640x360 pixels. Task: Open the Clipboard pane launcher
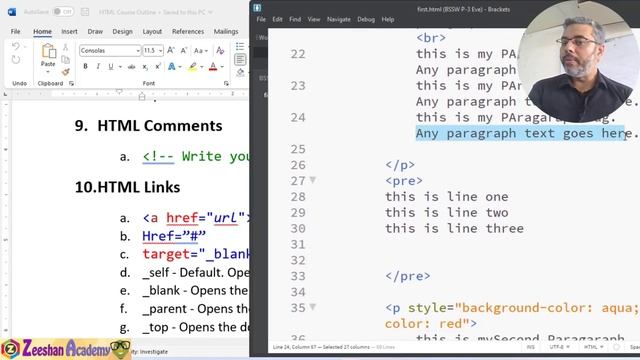(71, 83)
